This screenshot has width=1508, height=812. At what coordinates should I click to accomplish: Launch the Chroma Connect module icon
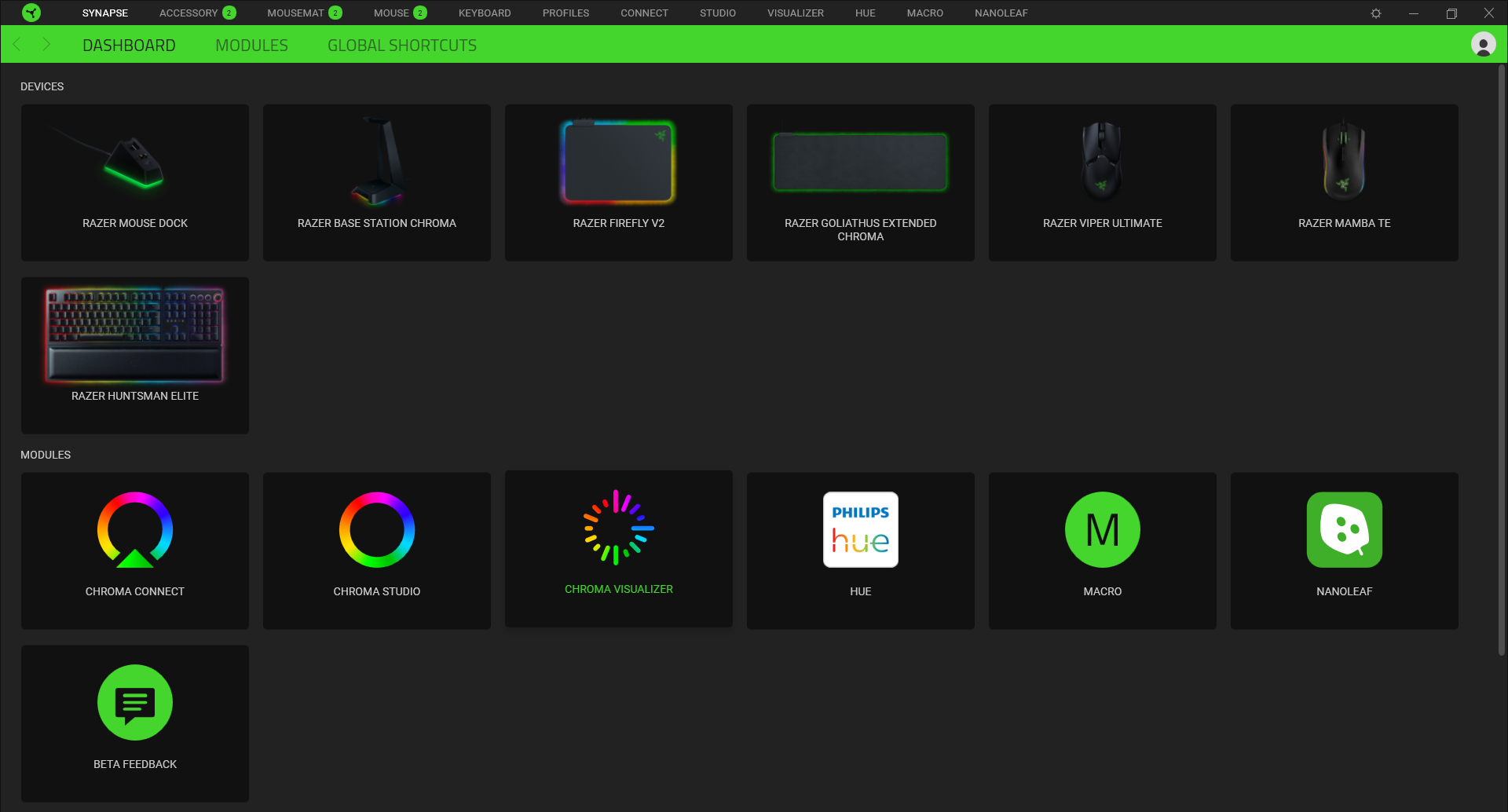tap(135, 530)
